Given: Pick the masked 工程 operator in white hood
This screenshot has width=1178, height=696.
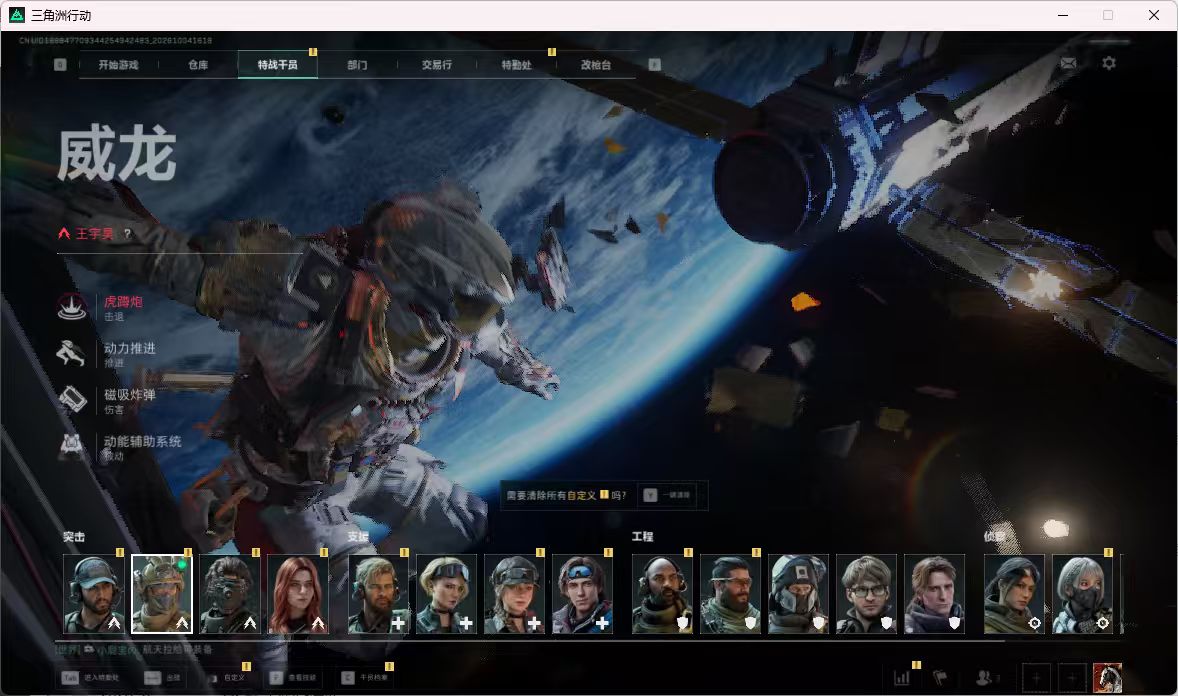Looking at the screenshot, I should pyautogui.click(x=799, y=594).
